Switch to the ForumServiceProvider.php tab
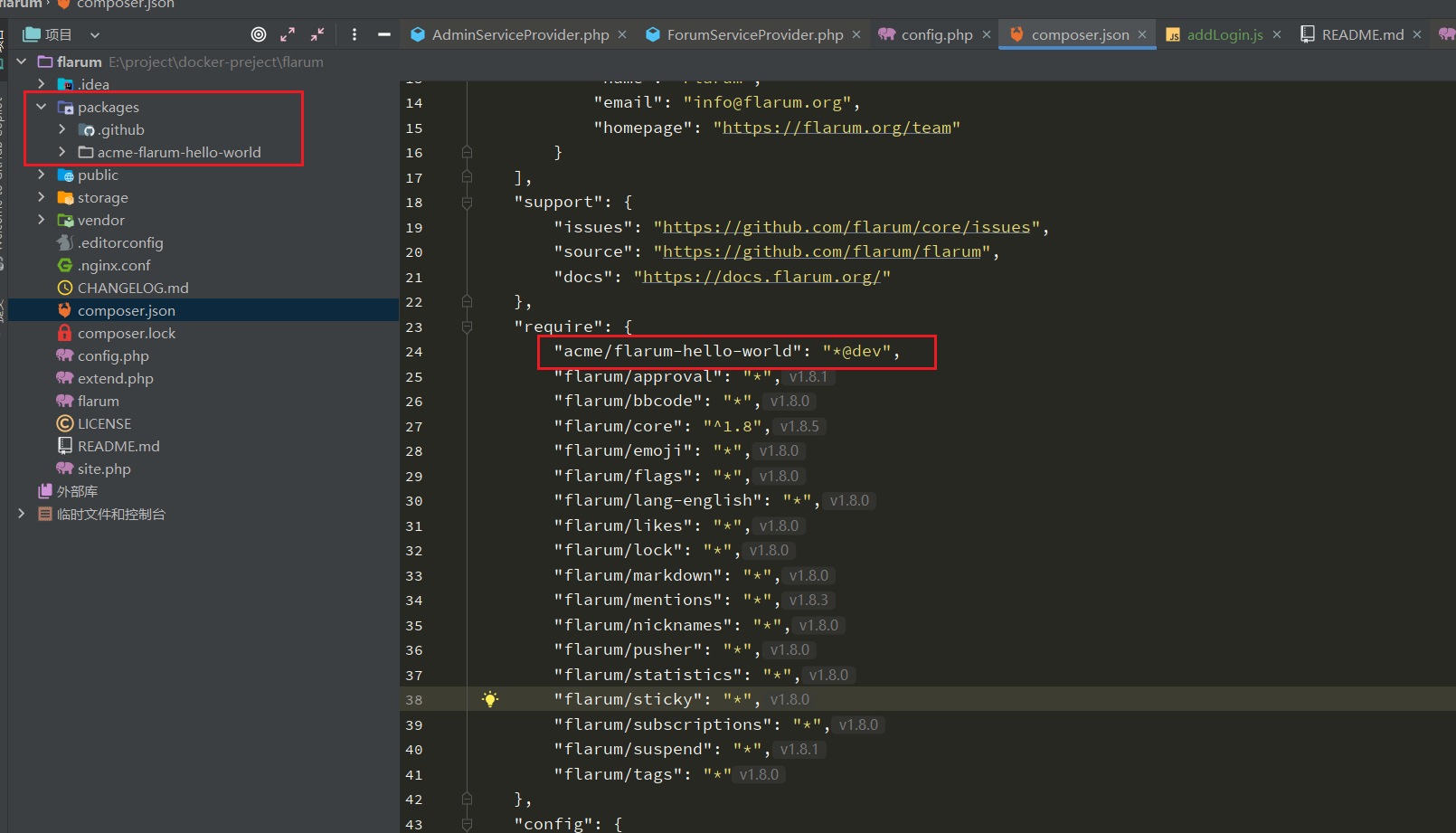This screenshot has height=833, width=1456. pyautogui.click(x=755, y=34)
